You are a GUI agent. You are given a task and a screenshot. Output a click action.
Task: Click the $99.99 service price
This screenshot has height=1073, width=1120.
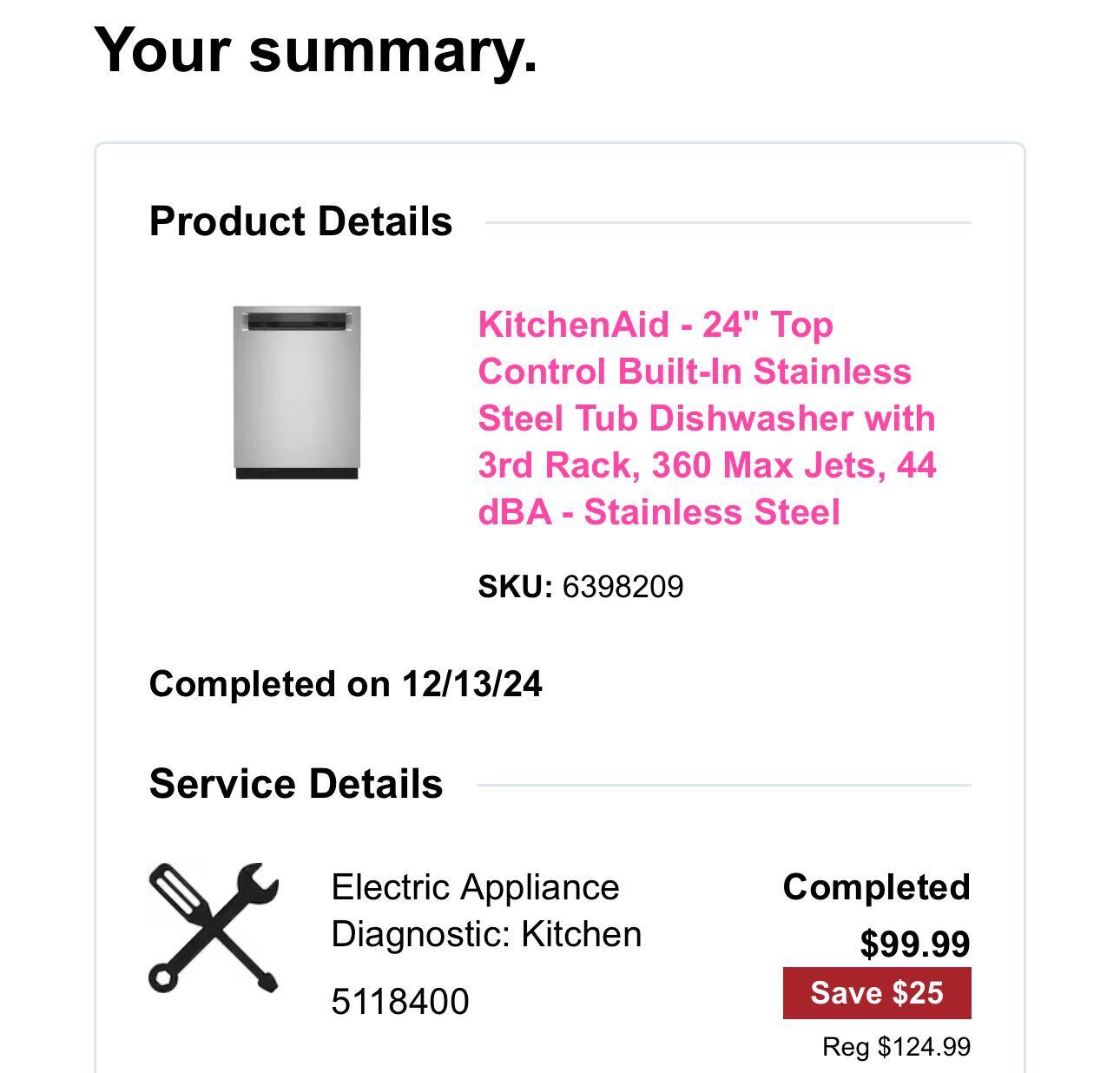pos(915,944)
